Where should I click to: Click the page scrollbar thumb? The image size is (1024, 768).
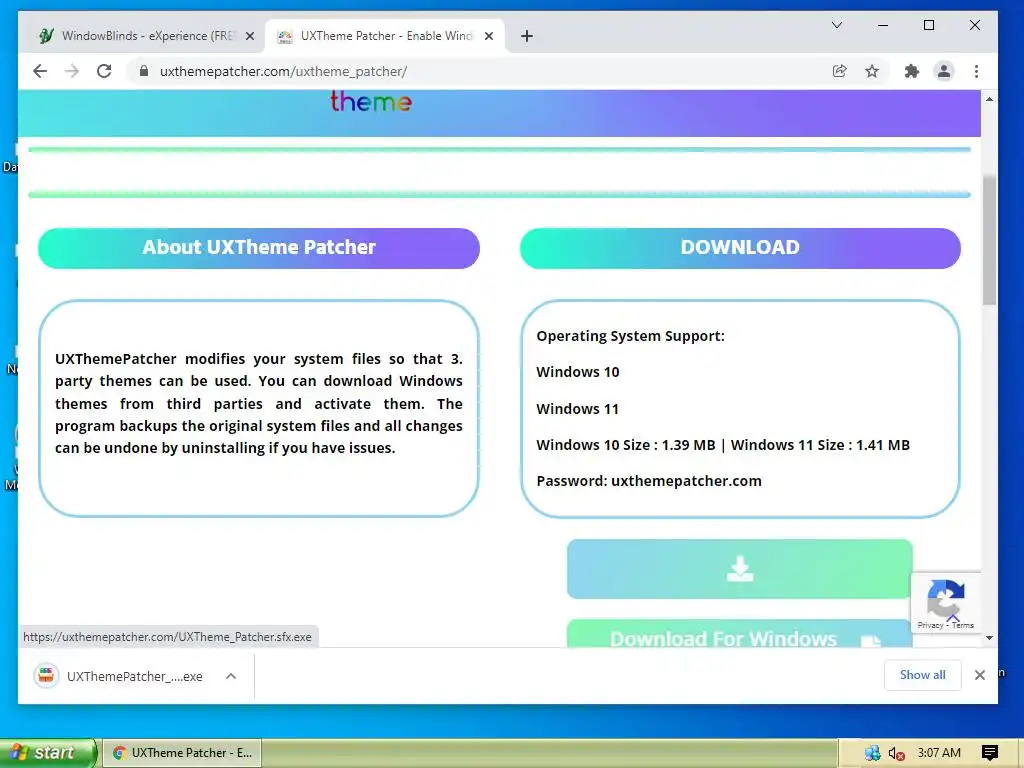[x=989, y=240]
